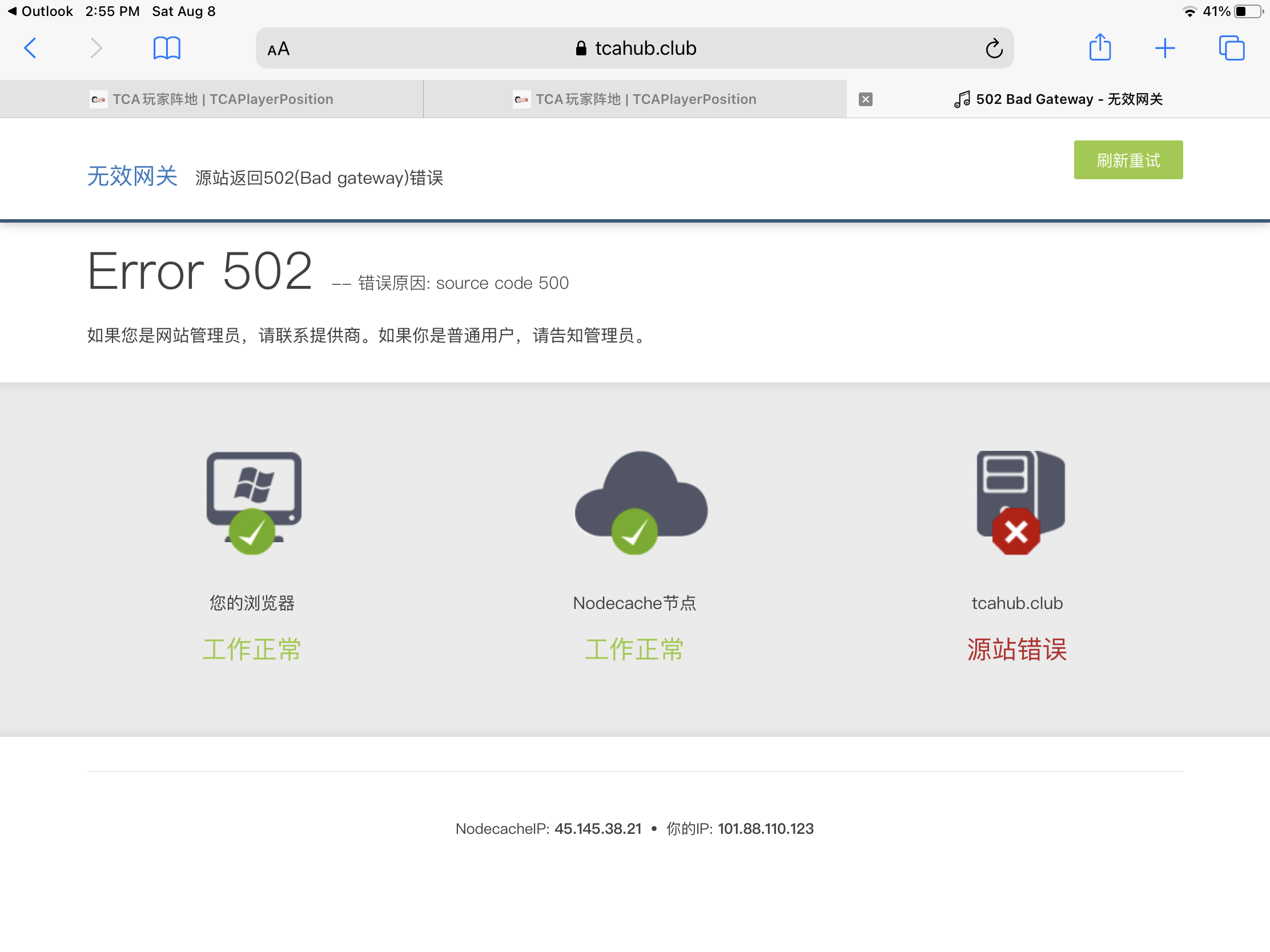The width and height of the screenshot is (1270, 952).
Task: Click the 您的浏览器 label
Action: (252, 603)
